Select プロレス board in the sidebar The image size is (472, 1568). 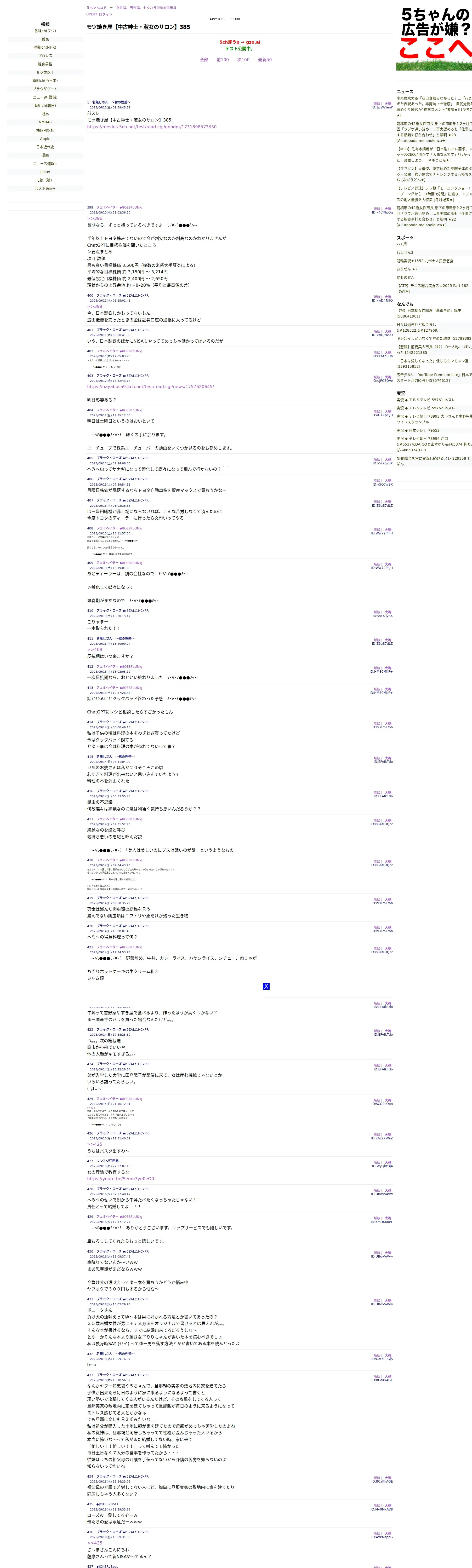(45, 56)
